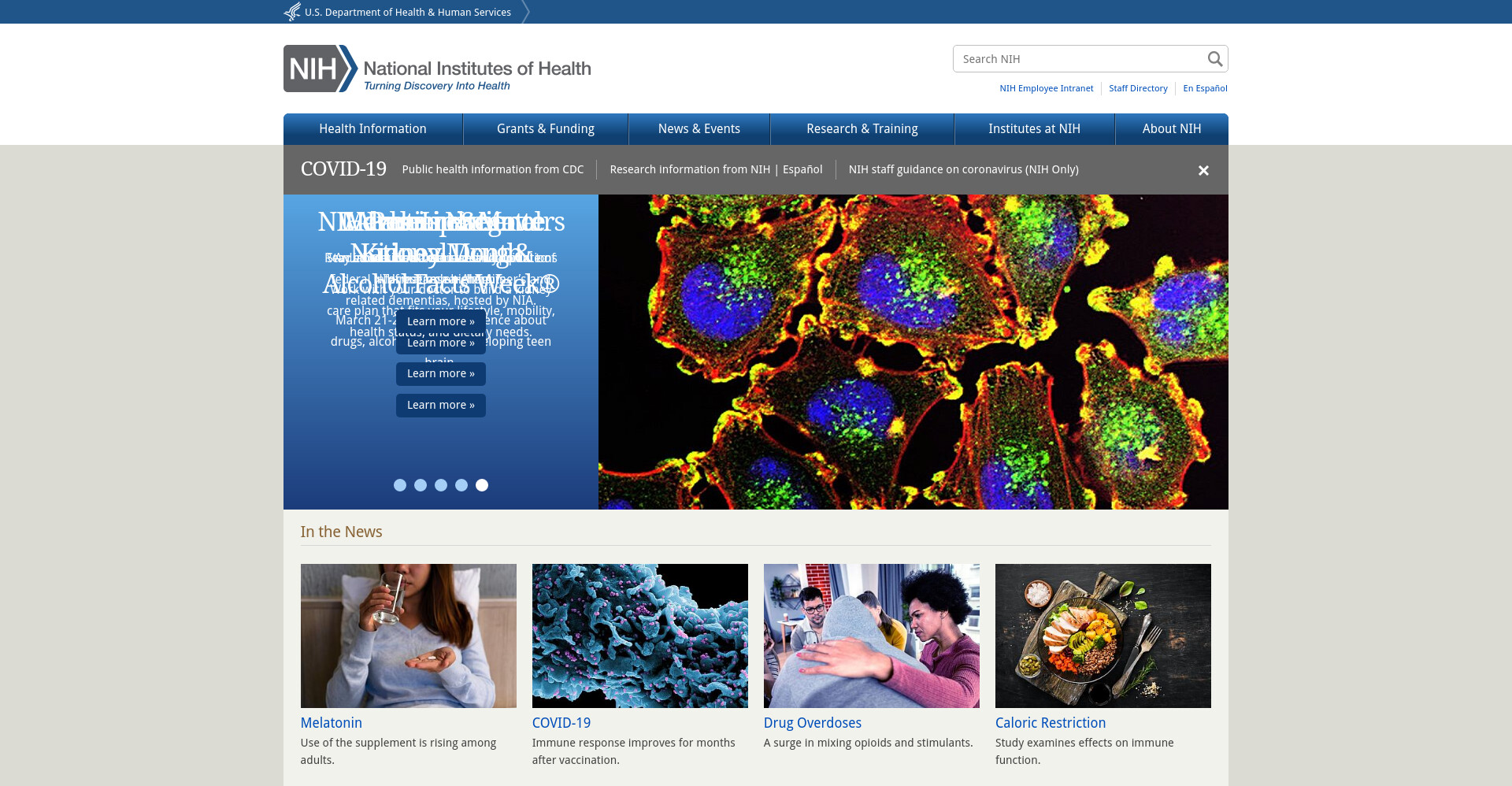Open the News & Events menu
The image size is (1512, 786).
pos(699,129)
